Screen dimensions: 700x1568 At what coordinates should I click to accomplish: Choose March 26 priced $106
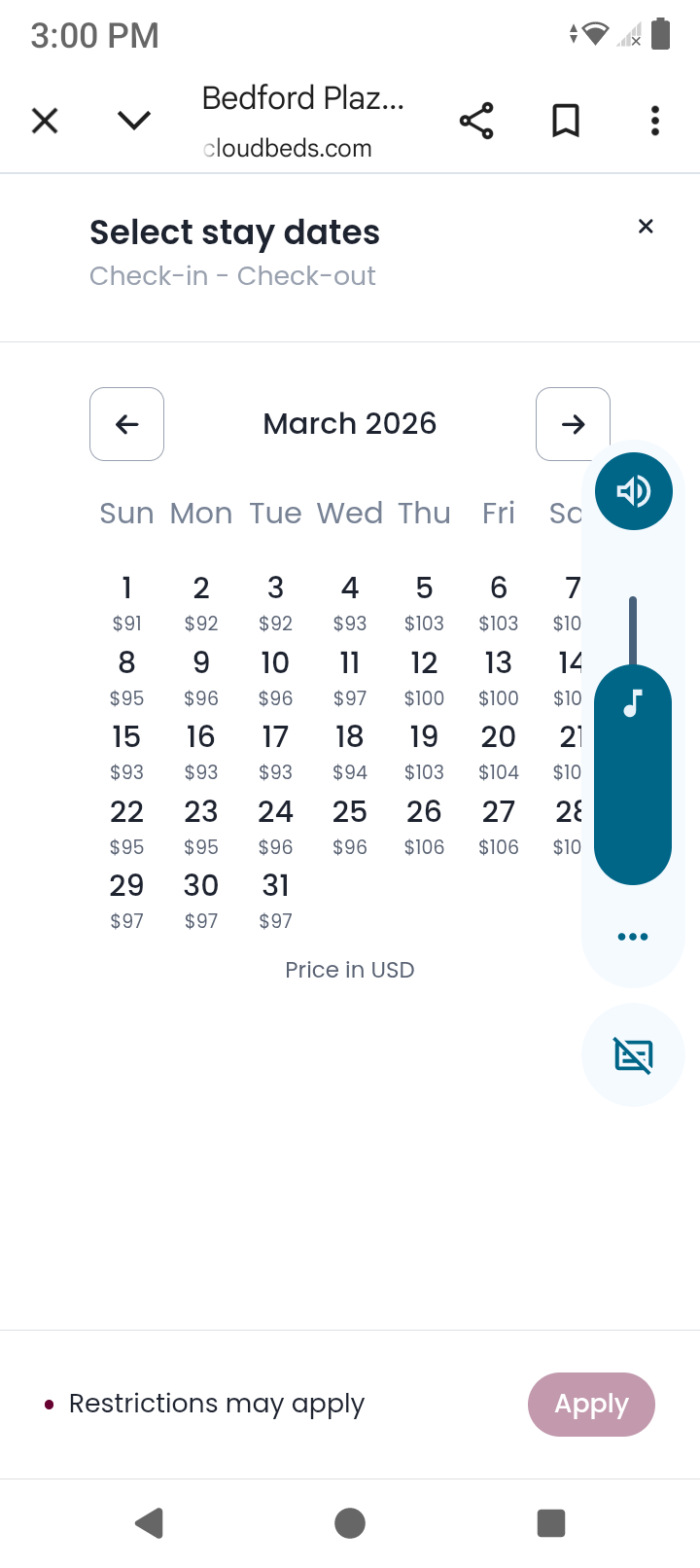pos(424,825)
